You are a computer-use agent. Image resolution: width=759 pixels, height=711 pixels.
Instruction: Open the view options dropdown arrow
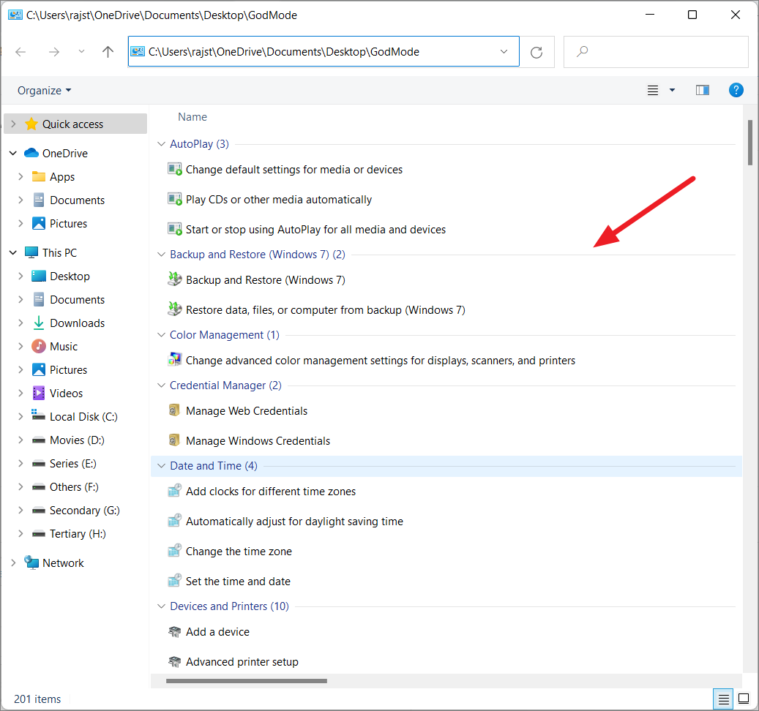(x=672, y=91)
